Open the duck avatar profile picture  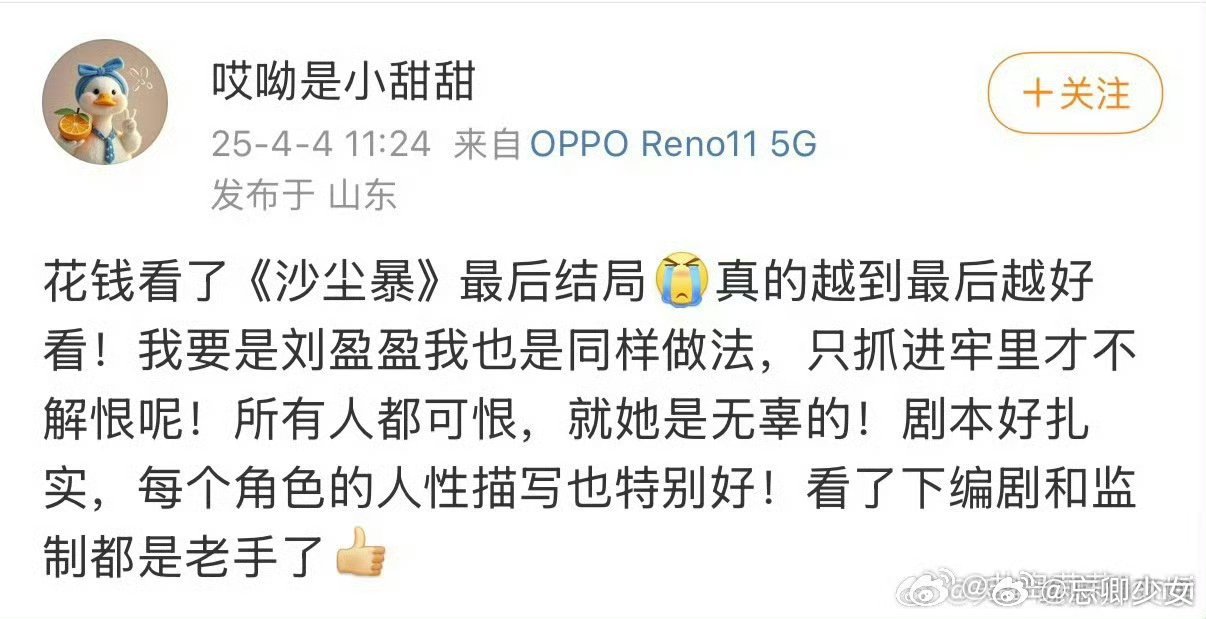(x=105, y=103)
